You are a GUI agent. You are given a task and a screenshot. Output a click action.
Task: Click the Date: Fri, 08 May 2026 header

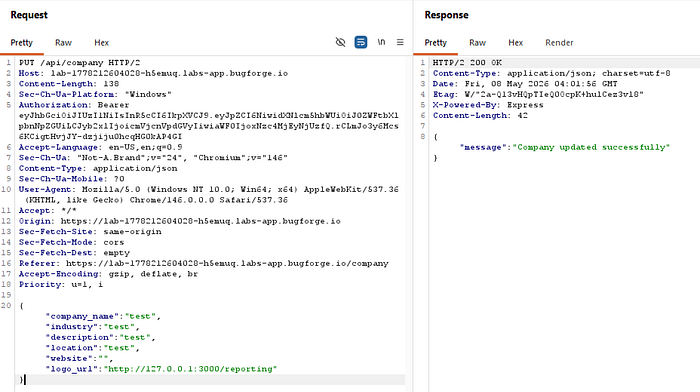[x=525, y=84]
